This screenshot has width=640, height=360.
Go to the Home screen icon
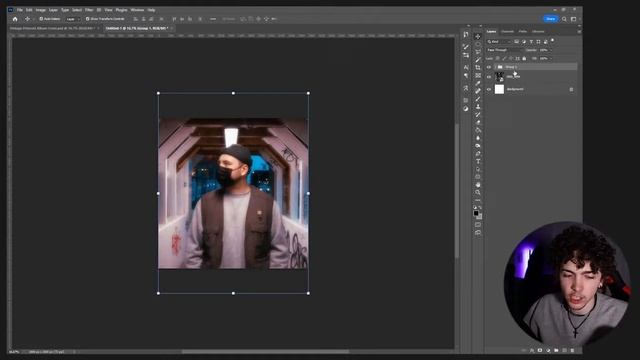point(15,19)
